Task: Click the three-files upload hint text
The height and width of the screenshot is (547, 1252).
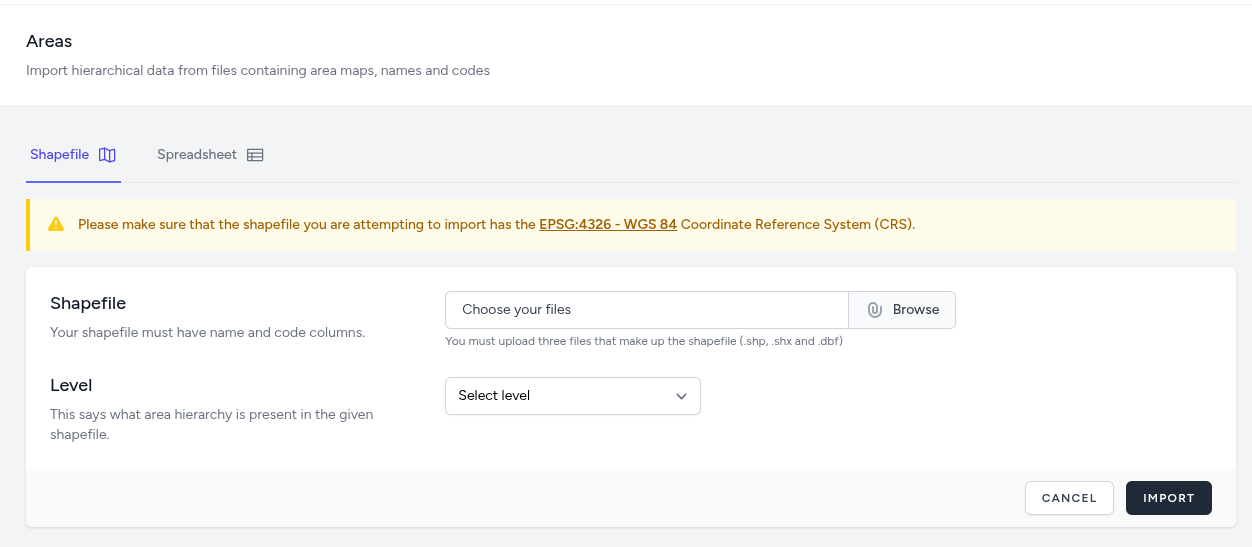Action: tap(643, 341)
